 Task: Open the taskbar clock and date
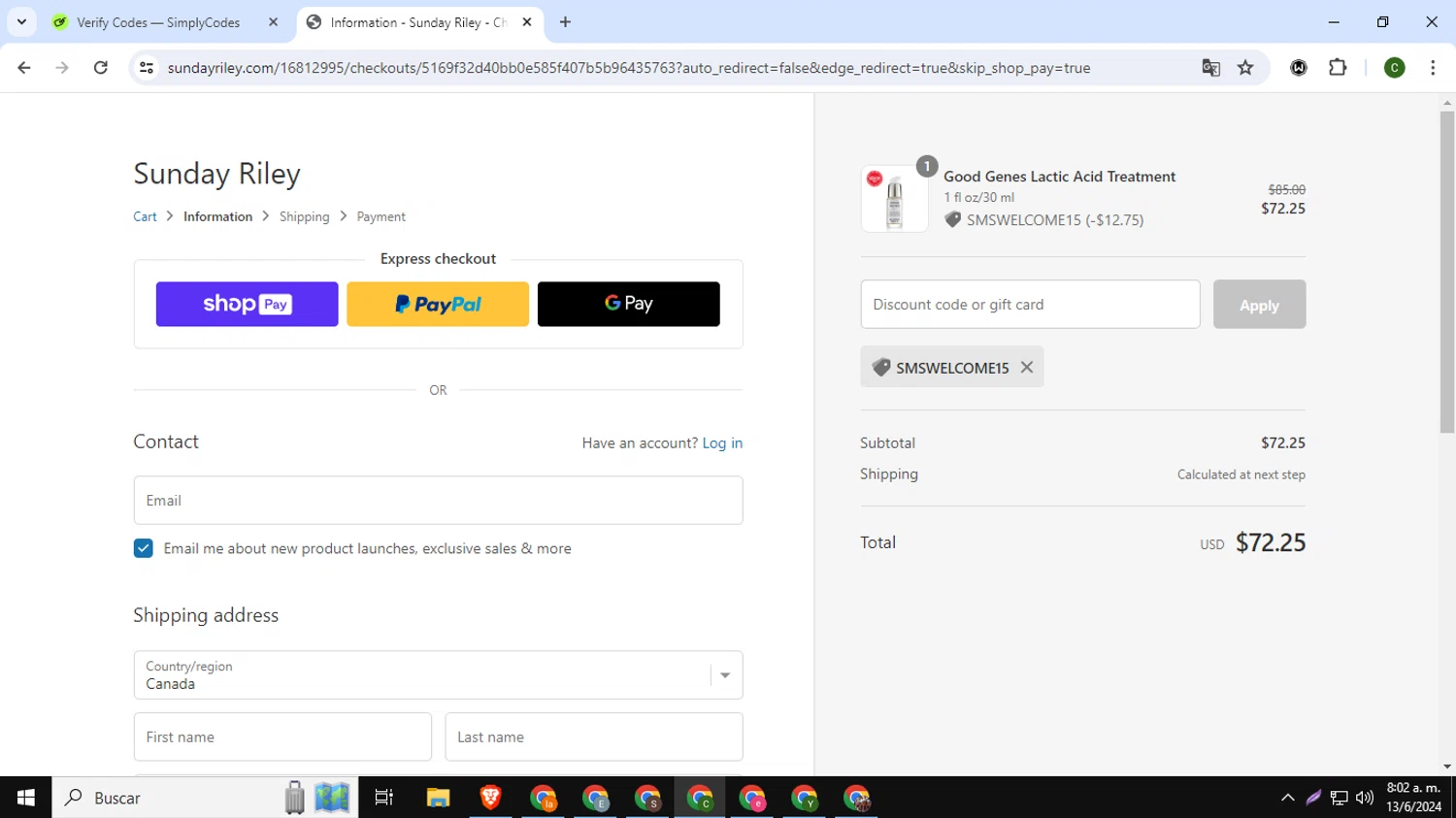[1413, 798]
